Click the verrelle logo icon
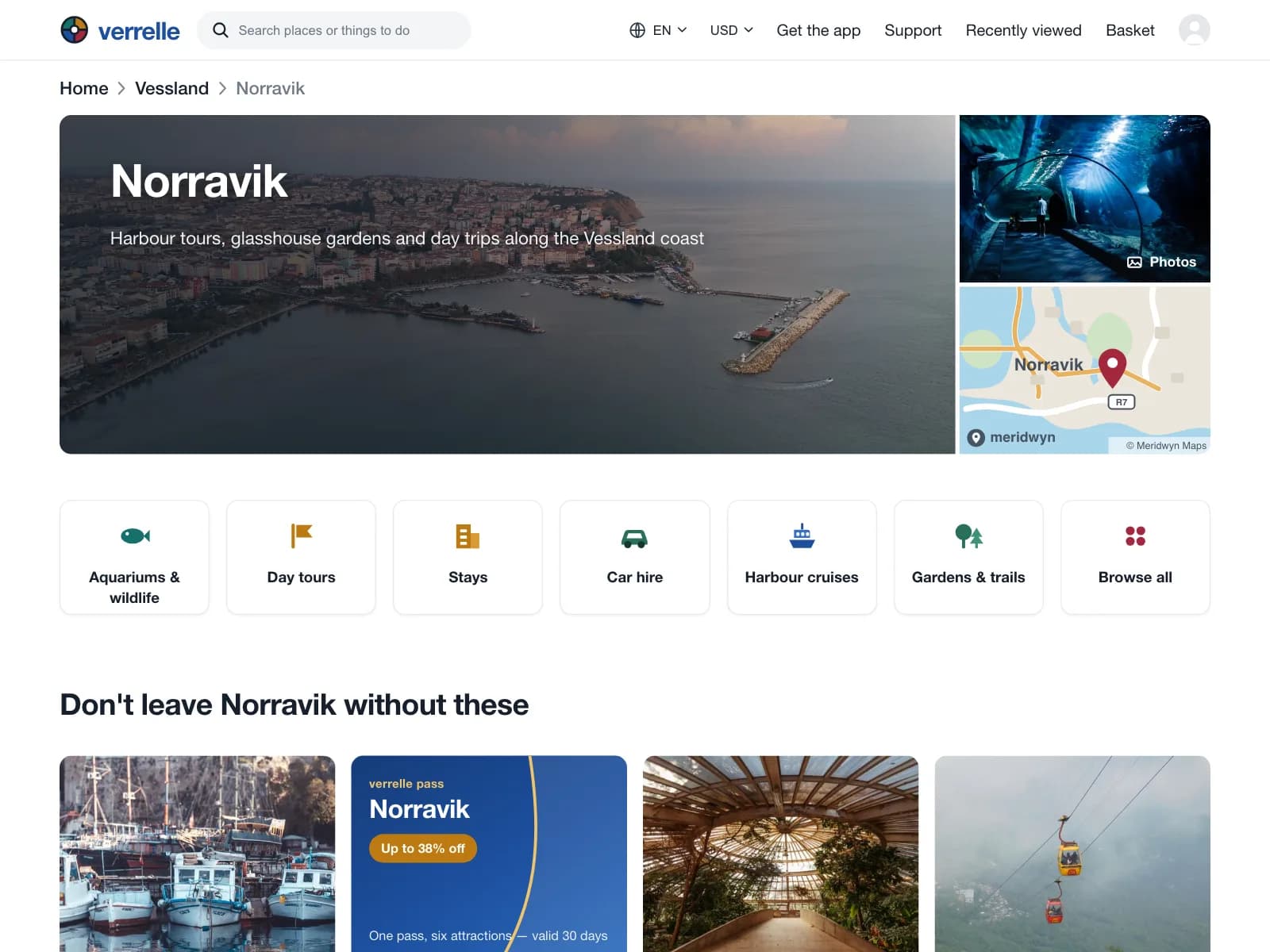The height and width of the screenshot is (952, 1270). click(75, 30)
